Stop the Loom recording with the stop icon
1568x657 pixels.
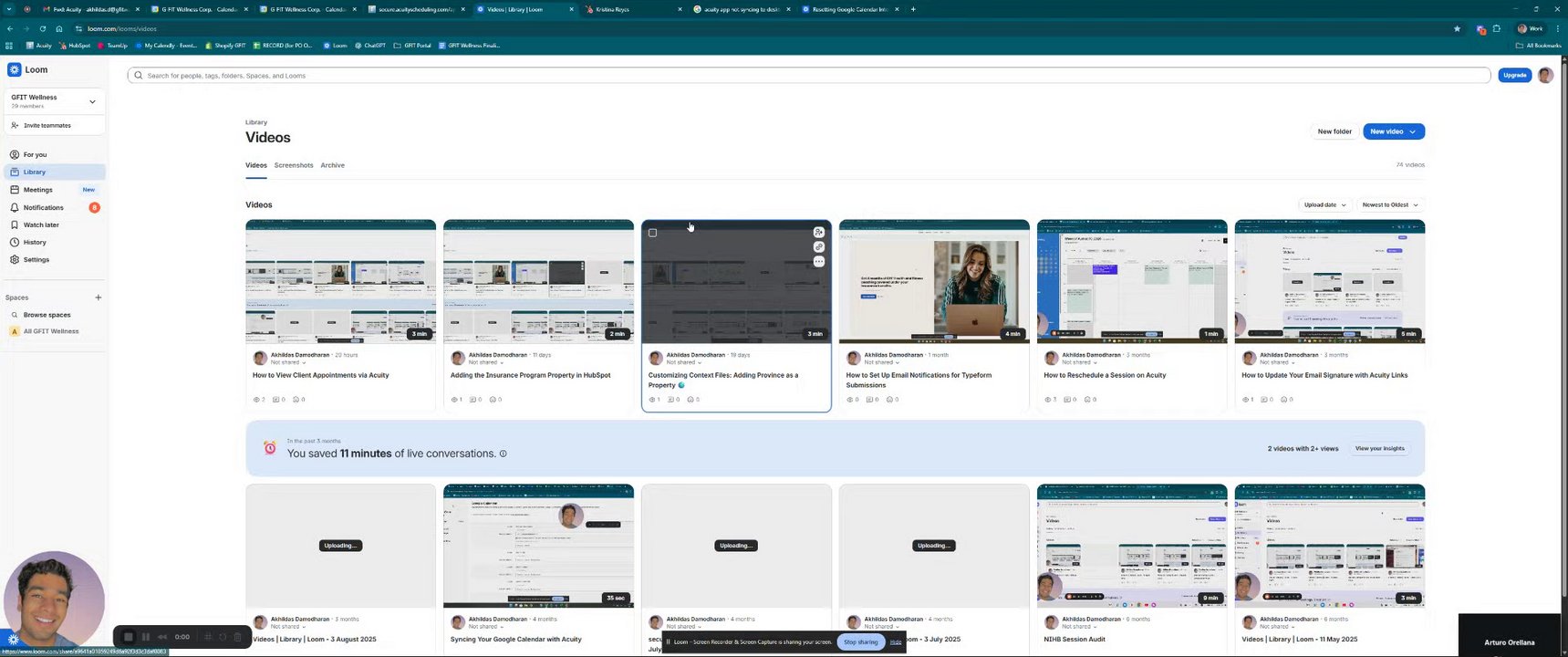point(129,637)
